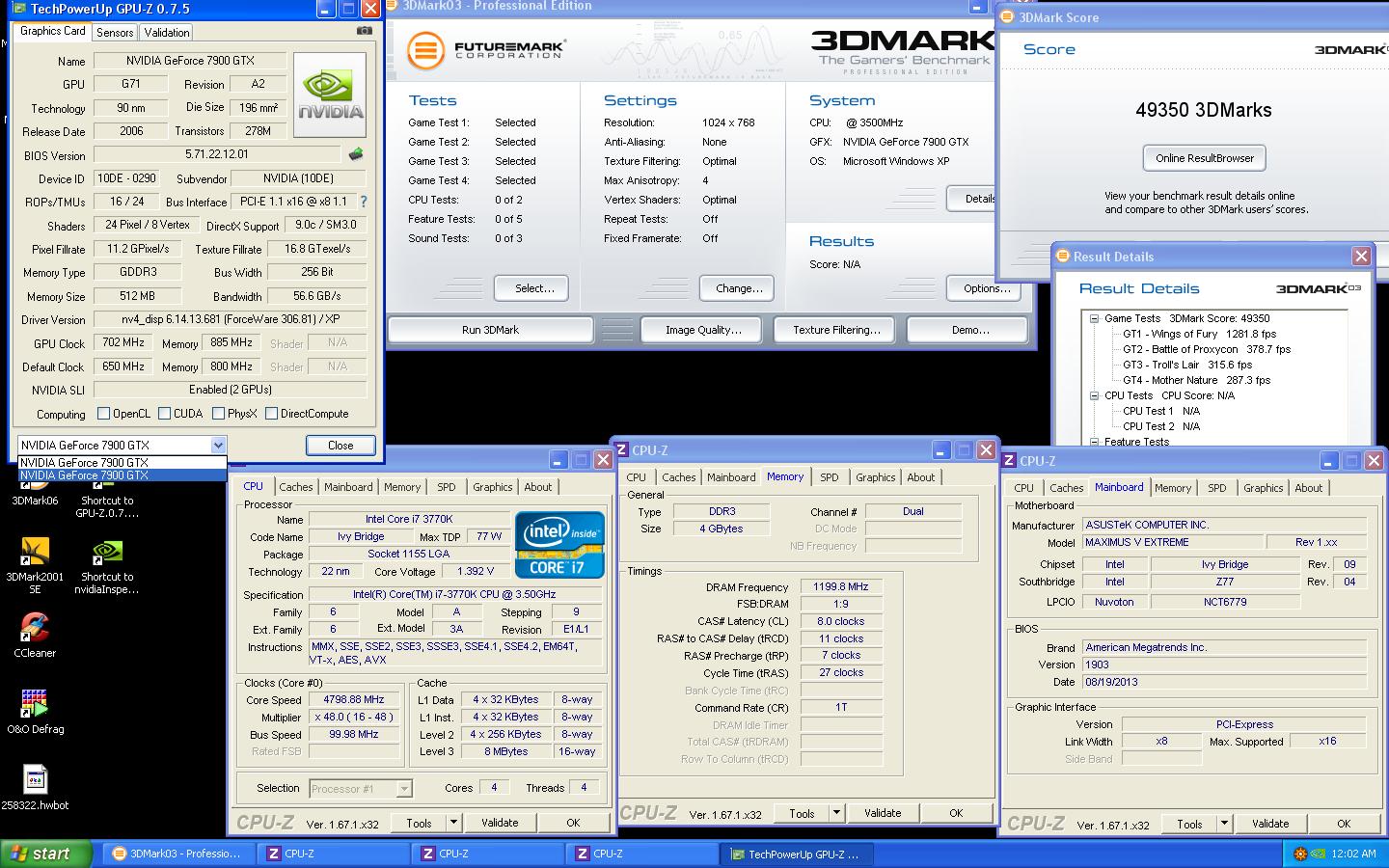Click the CPU-Z mainboard window title icon
The width and height of the screenshot is (1389, 868).
1009,461
